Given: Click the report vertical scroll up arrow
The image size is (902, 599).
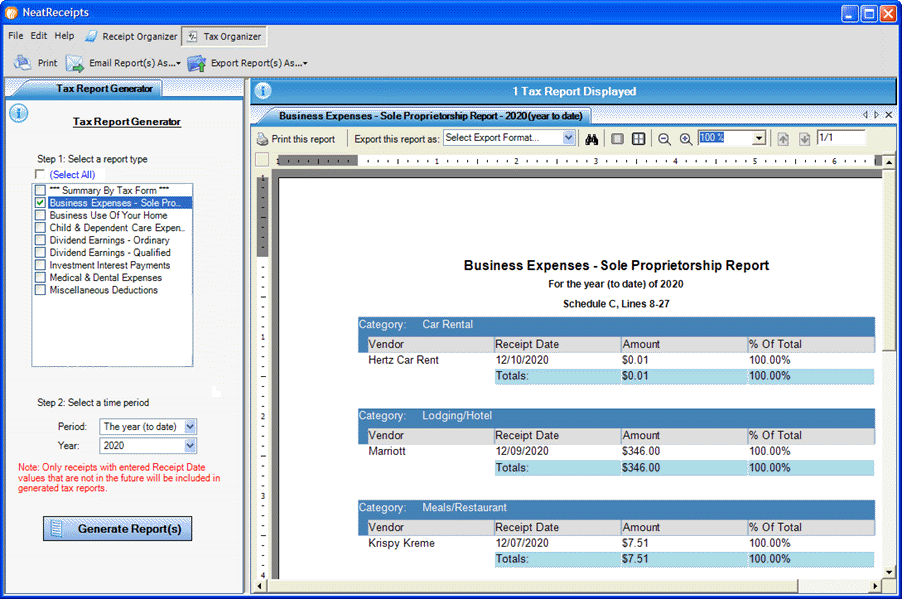Looking at the screenshot, I should [890, 163].
